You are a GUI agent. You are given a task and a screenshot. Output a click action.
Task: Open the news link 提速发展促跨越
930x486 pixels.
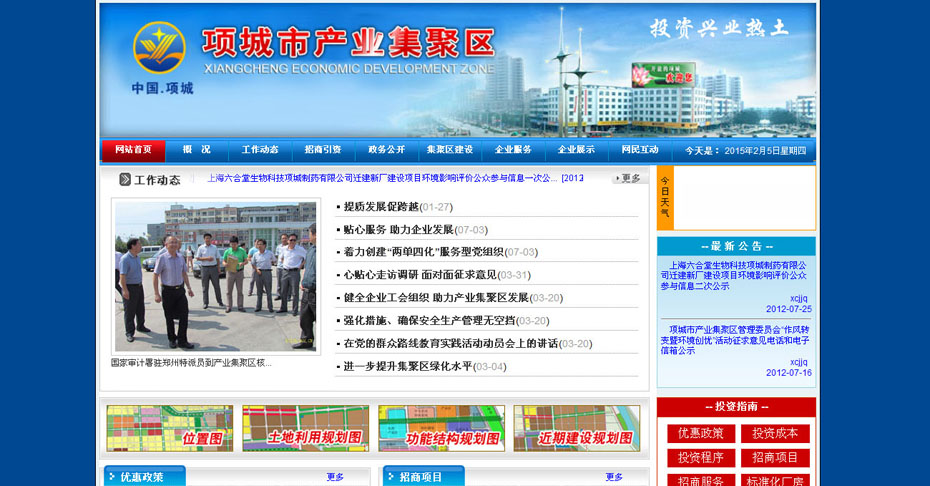(381, 207)
